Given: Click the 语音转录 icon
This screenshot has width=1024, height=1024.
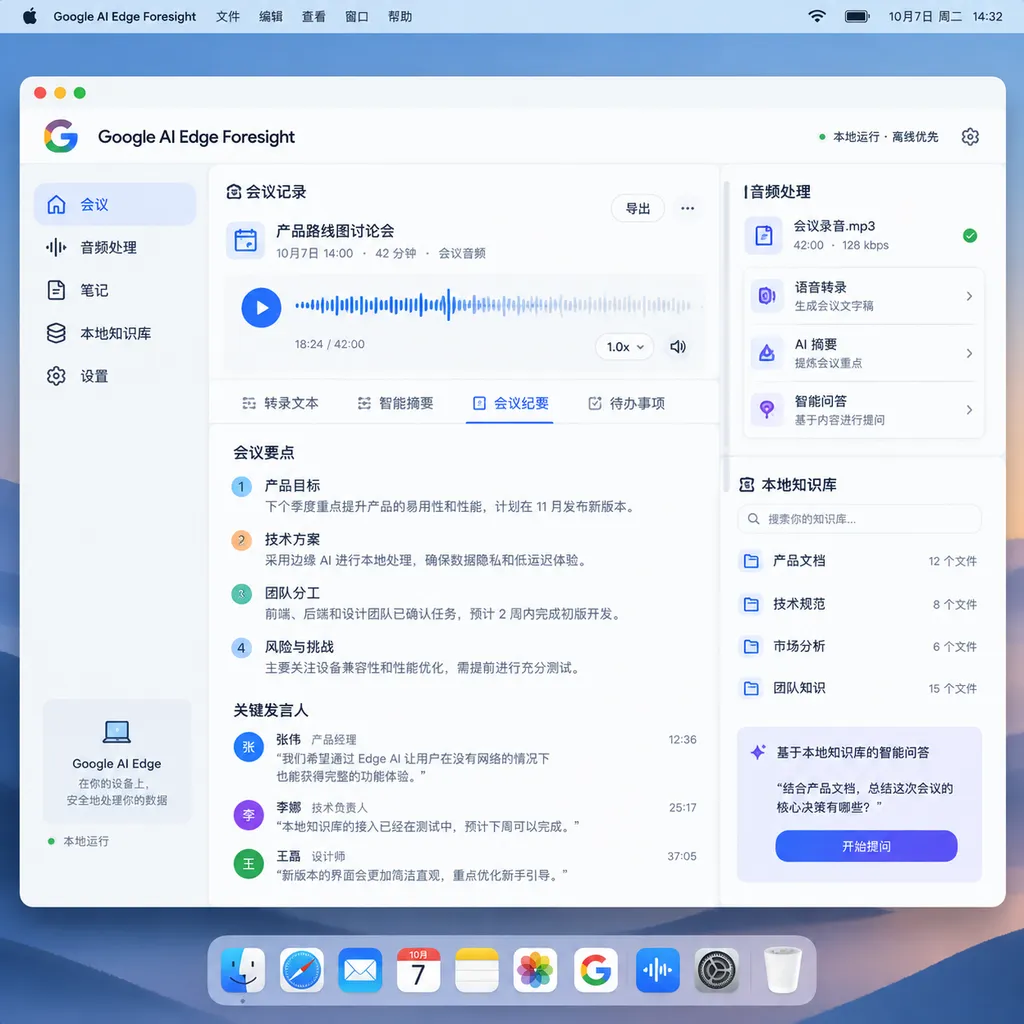Looking at the screenshot, I should (x=767, y=296).
